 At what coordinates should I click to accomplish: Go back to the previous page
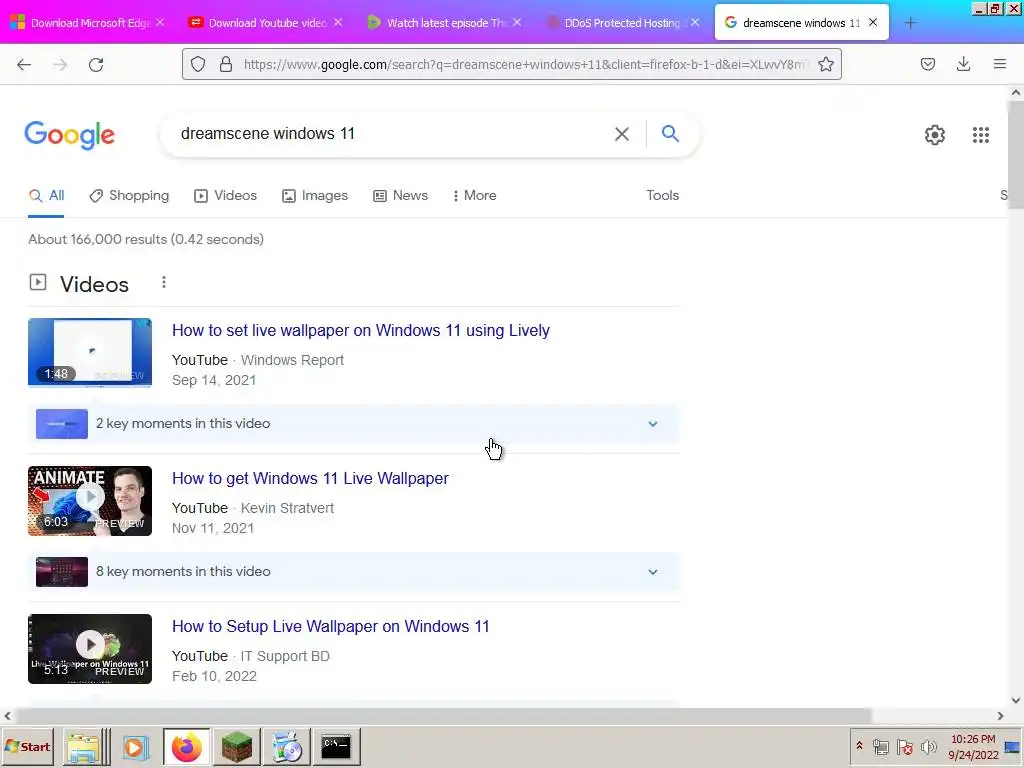tap(24, 64)
